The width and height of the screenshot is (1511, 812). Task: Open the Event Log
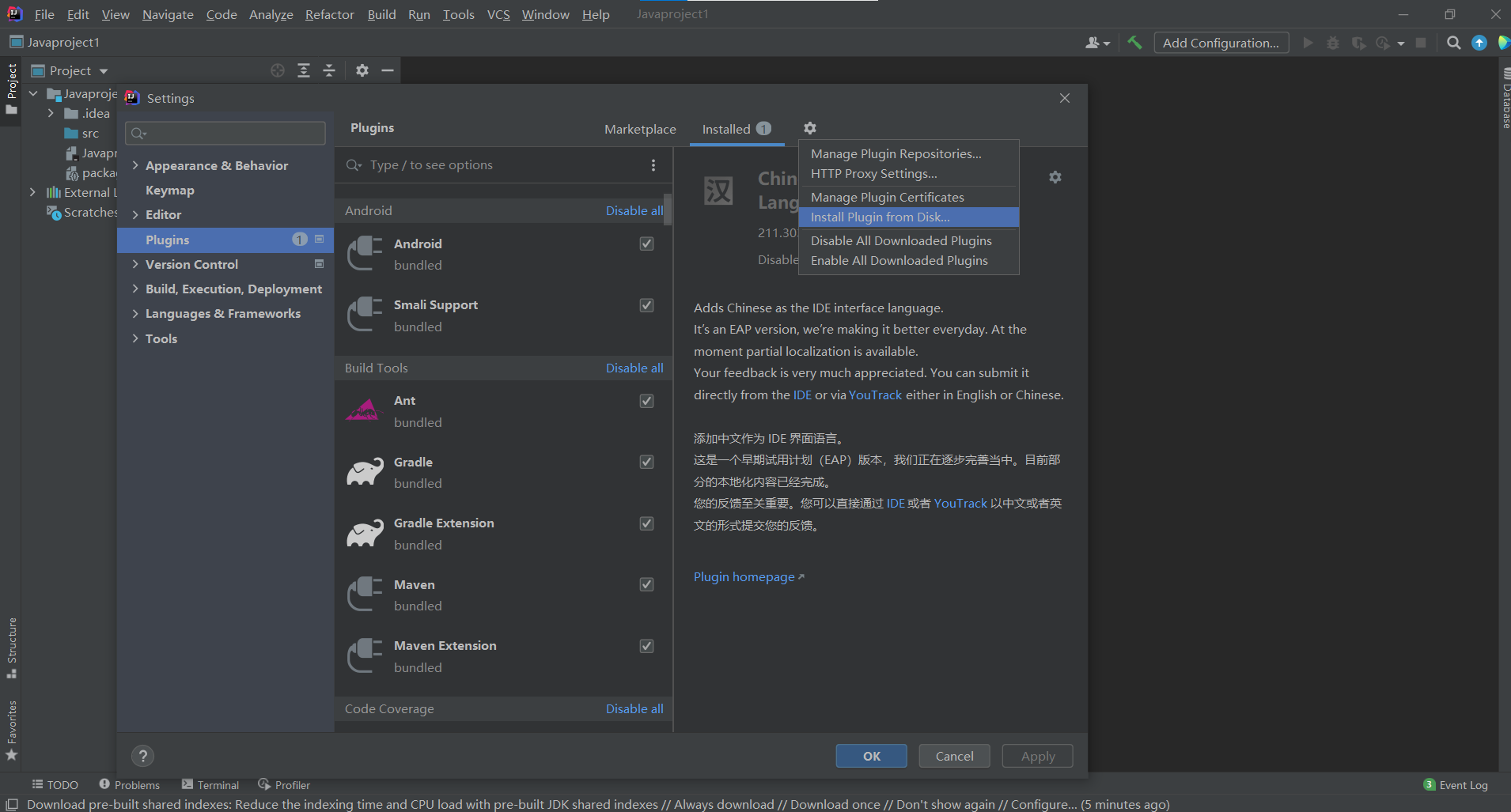point(1456,785)
